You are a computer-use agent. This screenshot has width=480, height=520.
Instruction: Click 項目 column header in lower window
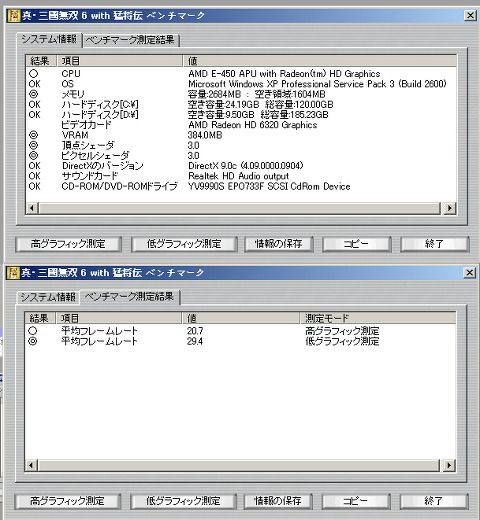[x=119, y=318]
